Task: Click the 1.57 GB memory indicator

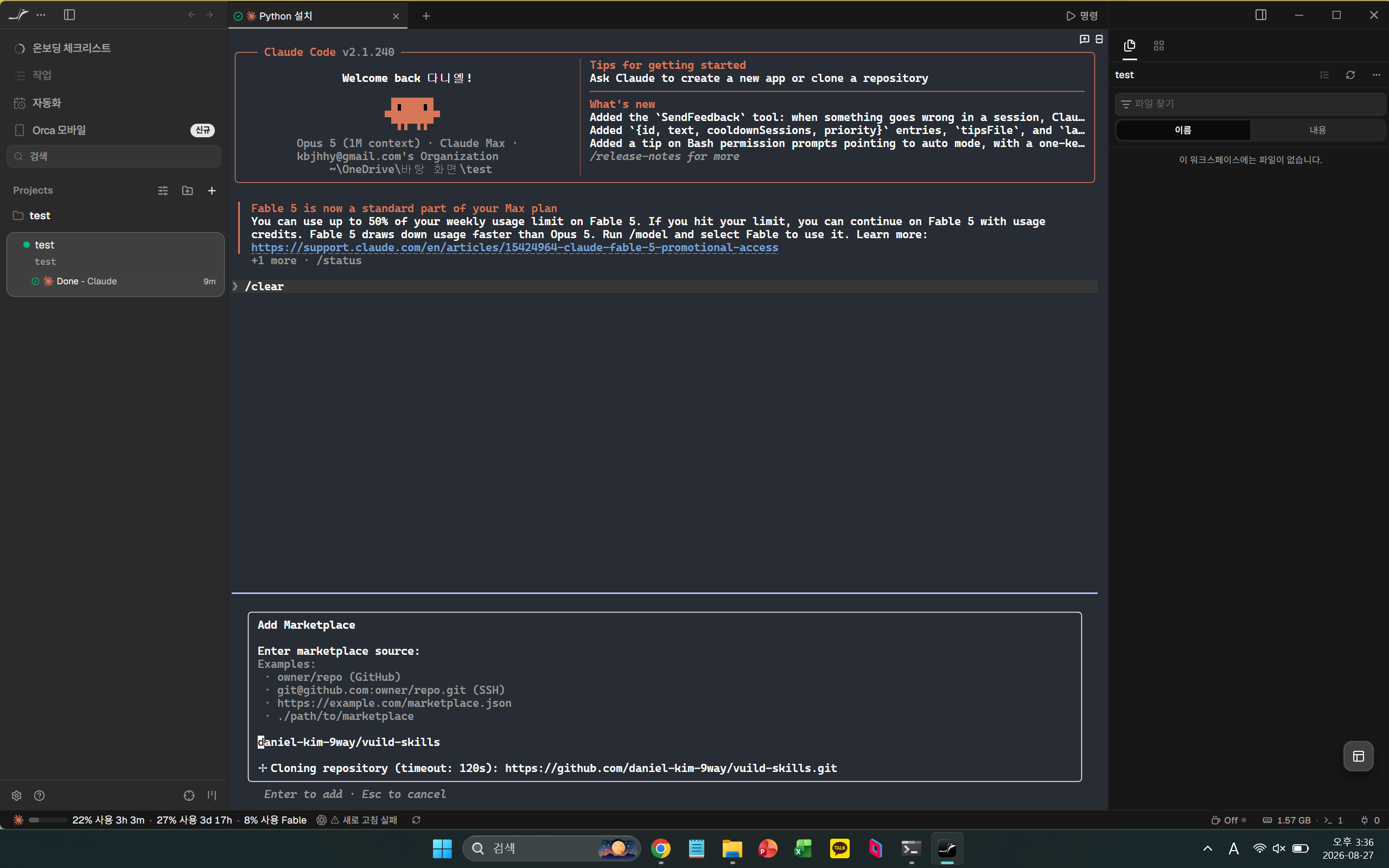Action: point(1286,820)
